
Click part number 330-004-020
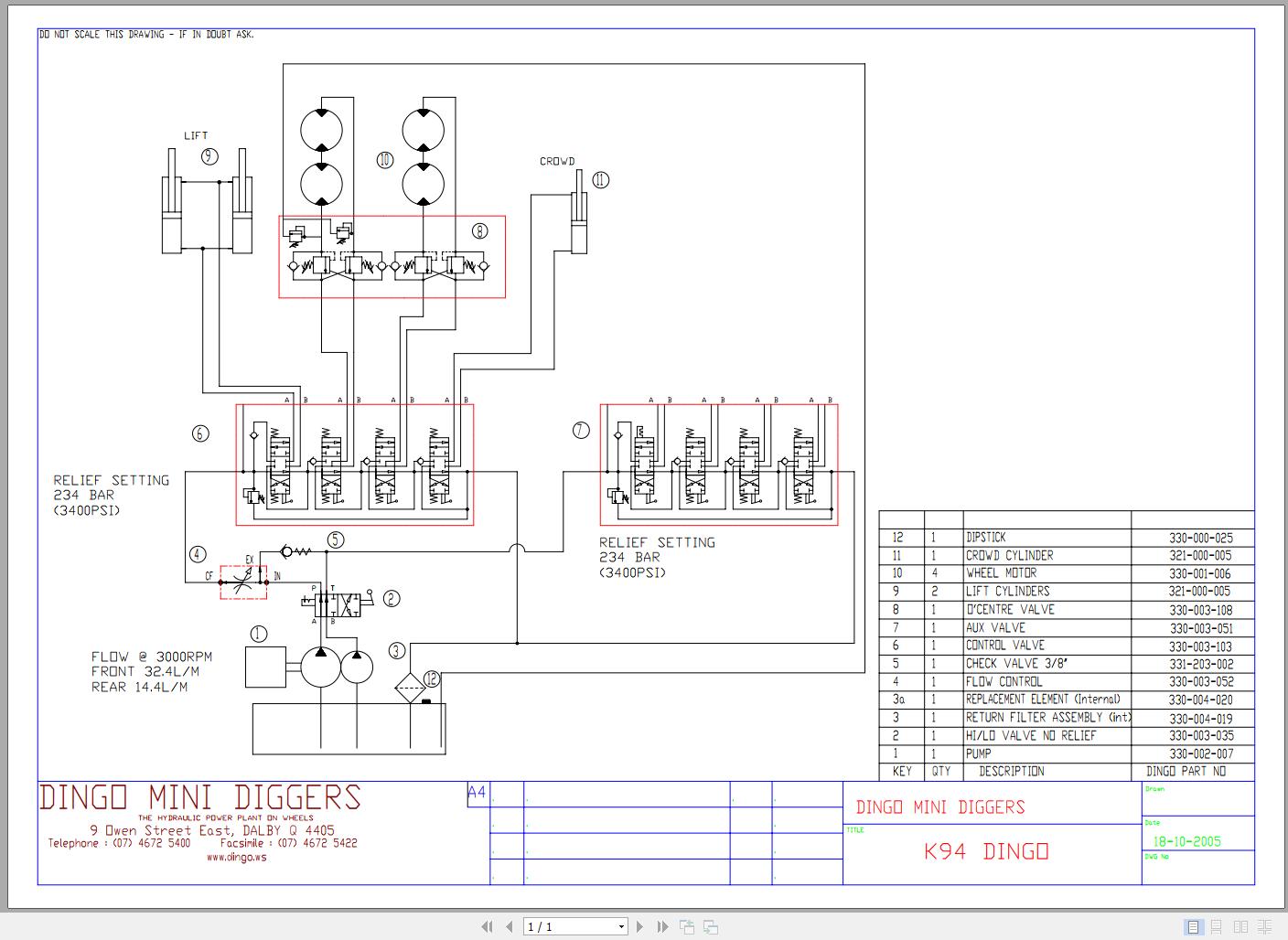(1201, 700)
